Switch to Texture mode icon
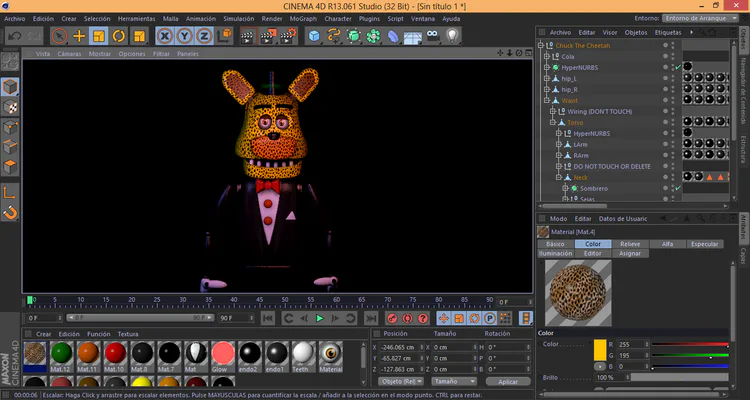 [10, 108]
